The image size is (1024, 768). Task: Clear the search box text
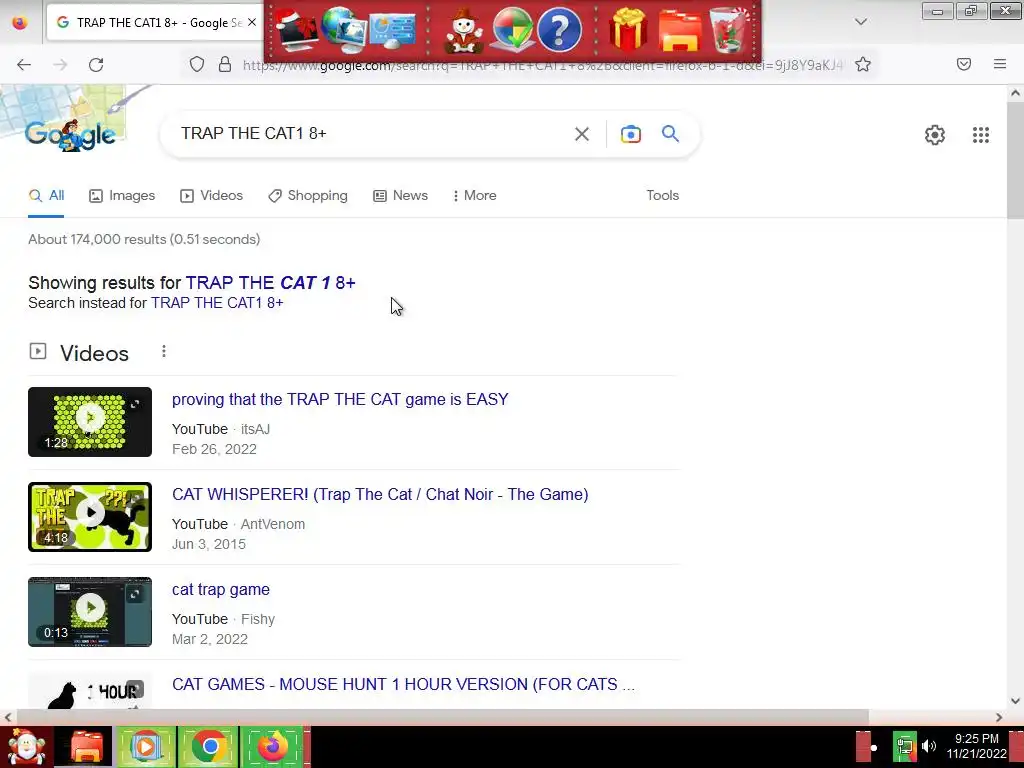[582, 134]
